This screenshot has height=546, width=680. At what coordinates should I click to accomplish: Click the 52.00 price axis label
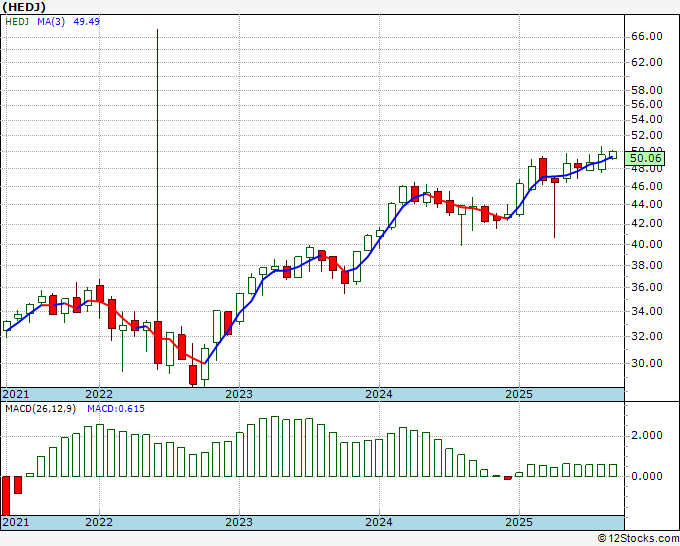(647, 135)
